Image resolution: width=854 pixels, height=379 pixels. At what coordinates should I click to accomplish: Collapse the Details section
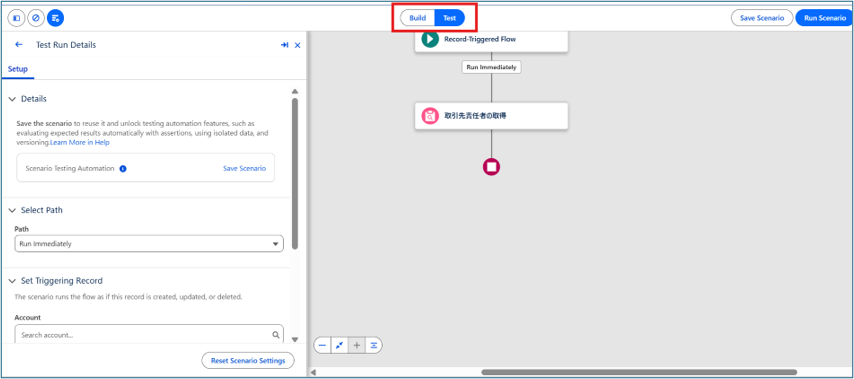(x=13, y=99)
